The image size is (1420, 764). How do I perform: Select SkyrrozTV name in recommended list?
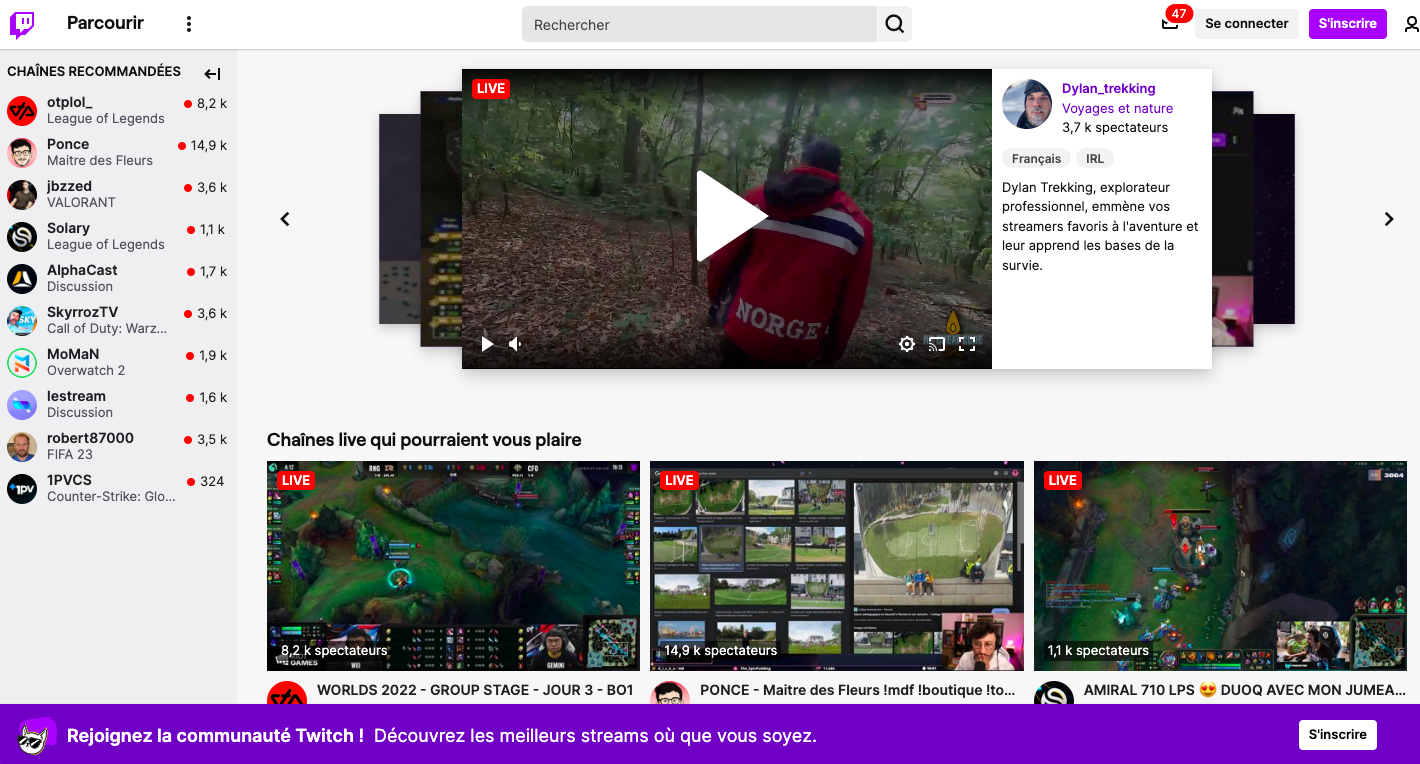[82, 312]
